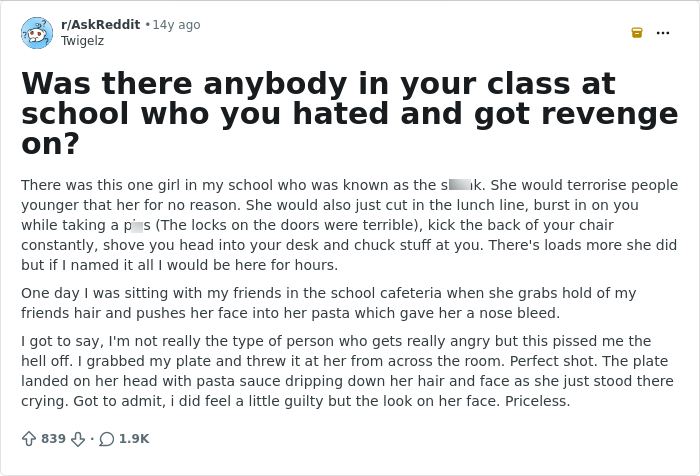Viewport: 700px width, 476px height.
Task: Open the three-dot more options menu
Action: (663, 33)
